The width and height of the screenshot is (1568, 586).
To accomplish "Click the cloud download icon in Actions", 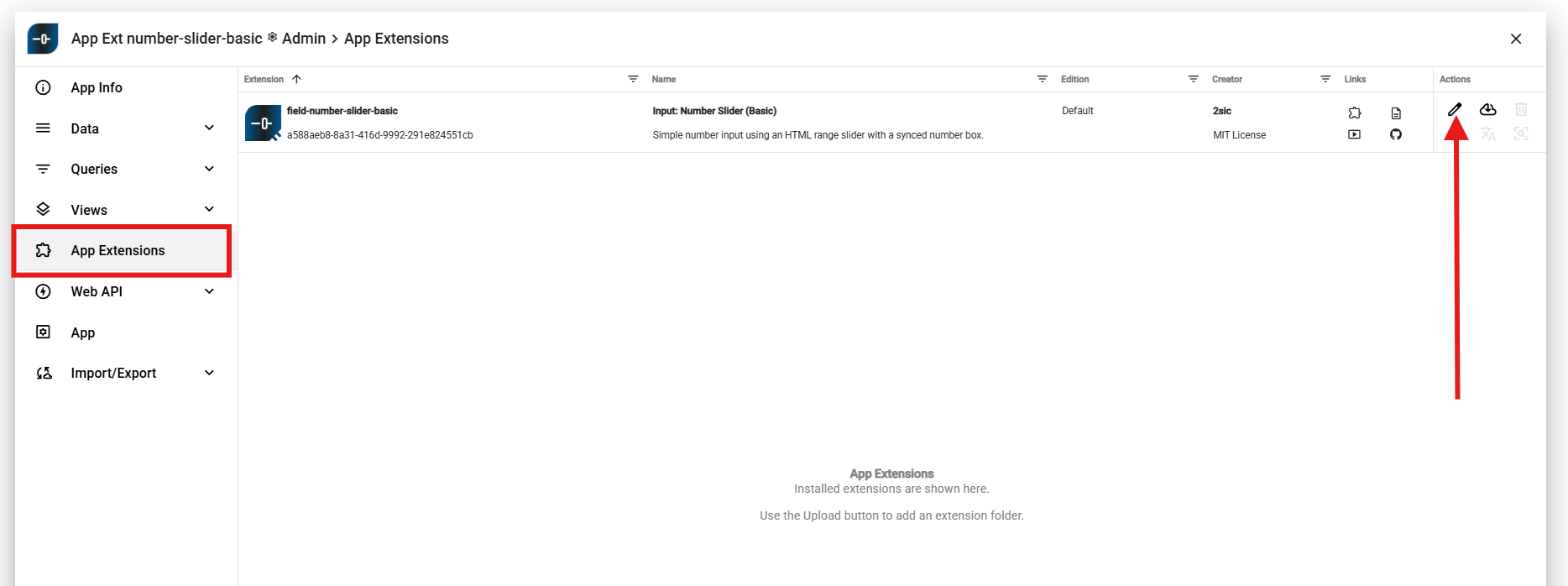I will tap(1487, 110).
